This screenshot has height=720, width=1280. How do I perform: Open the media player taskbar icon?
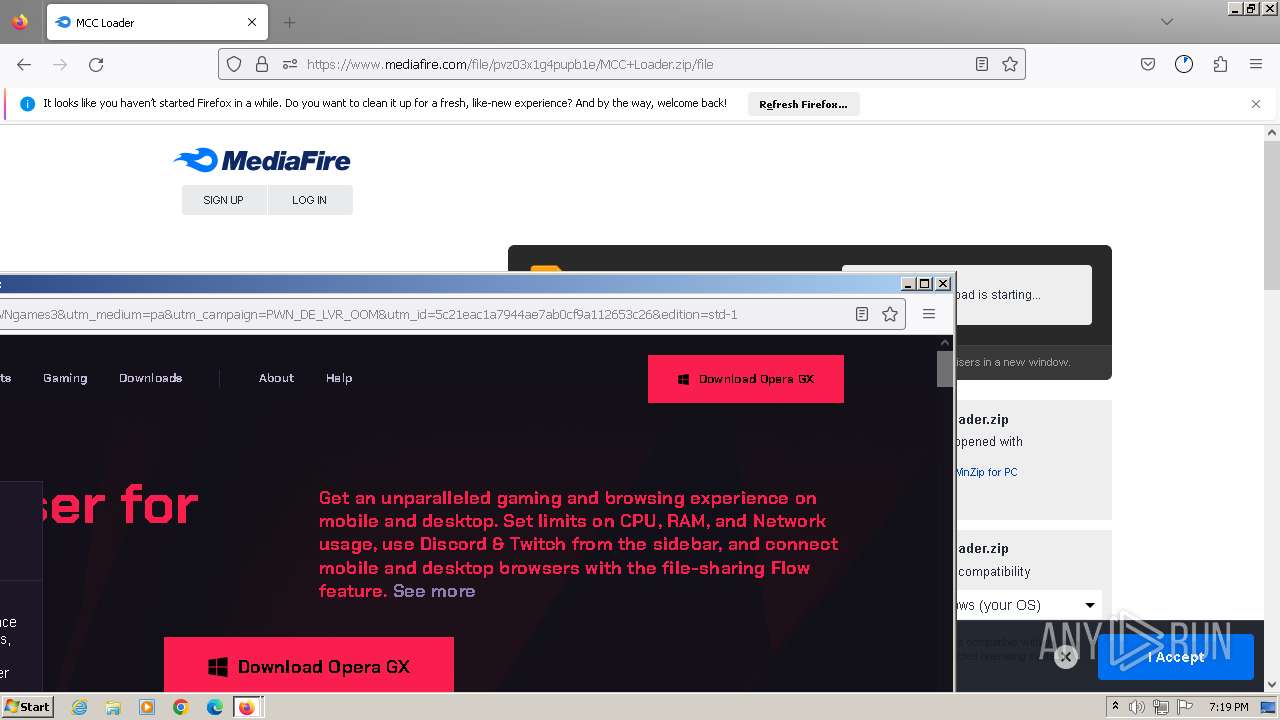(147, 707)
